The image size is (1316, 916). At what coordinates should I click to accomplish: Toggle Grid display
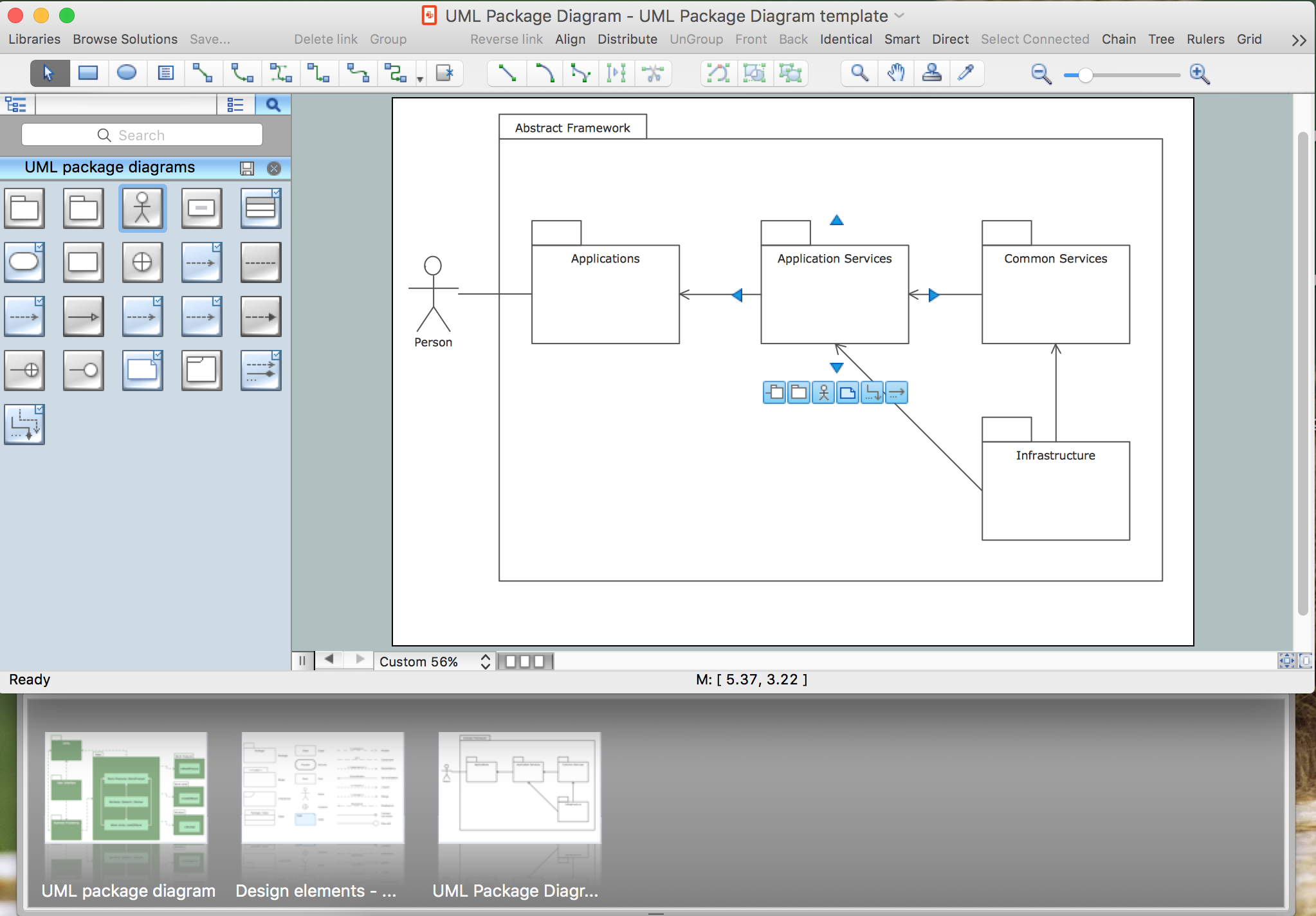tap(1249, 39)
